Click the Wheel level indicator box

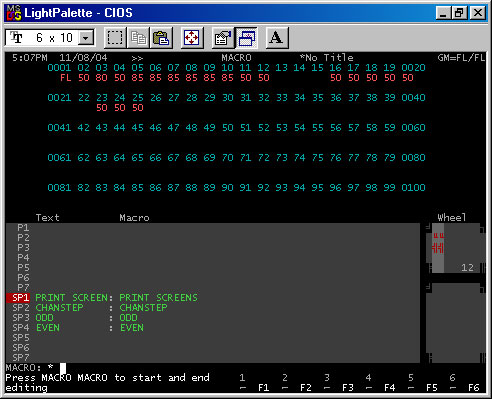point(455,248)
